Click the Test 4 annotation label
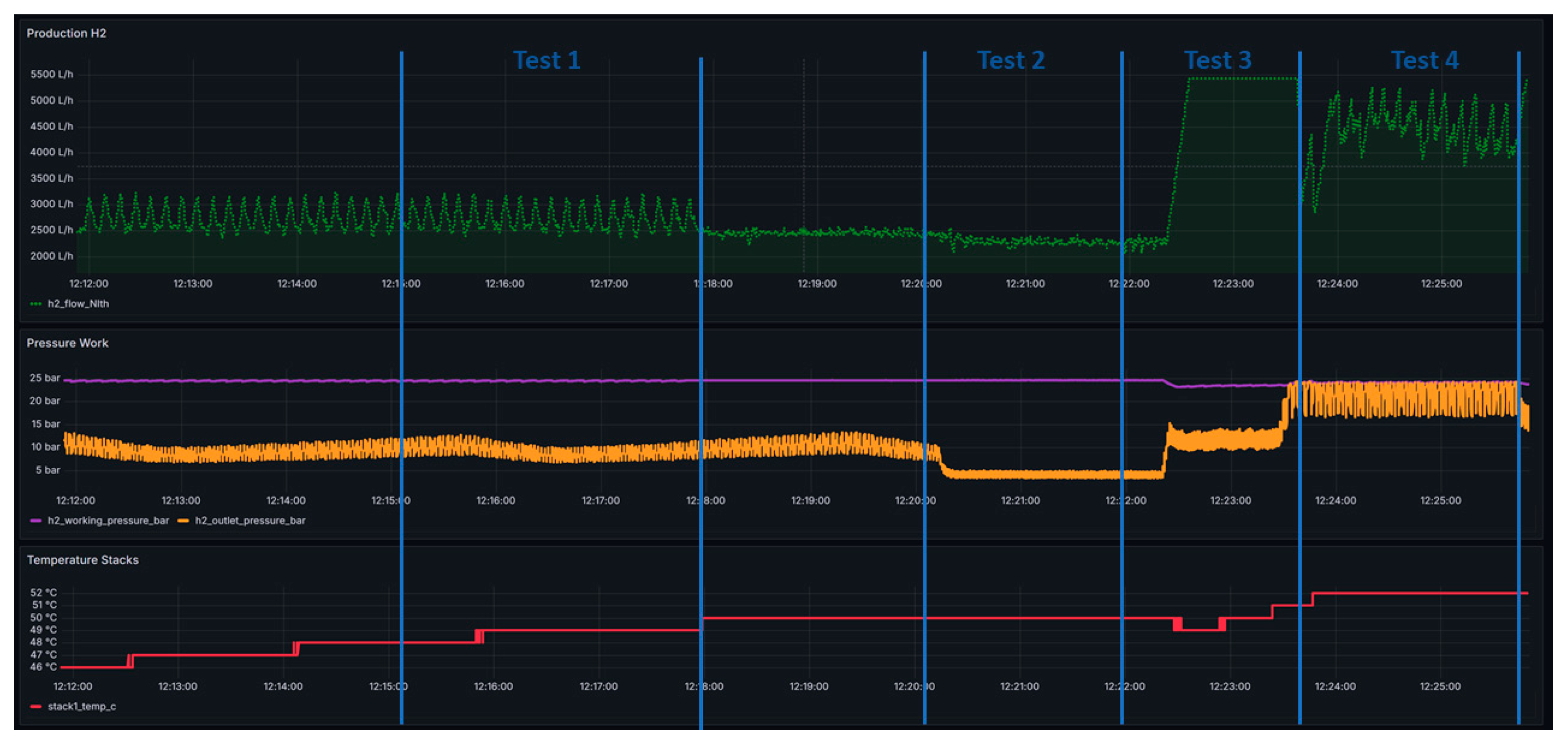This screenshot has height=741, width=1568. click(x=1425, y=60)
